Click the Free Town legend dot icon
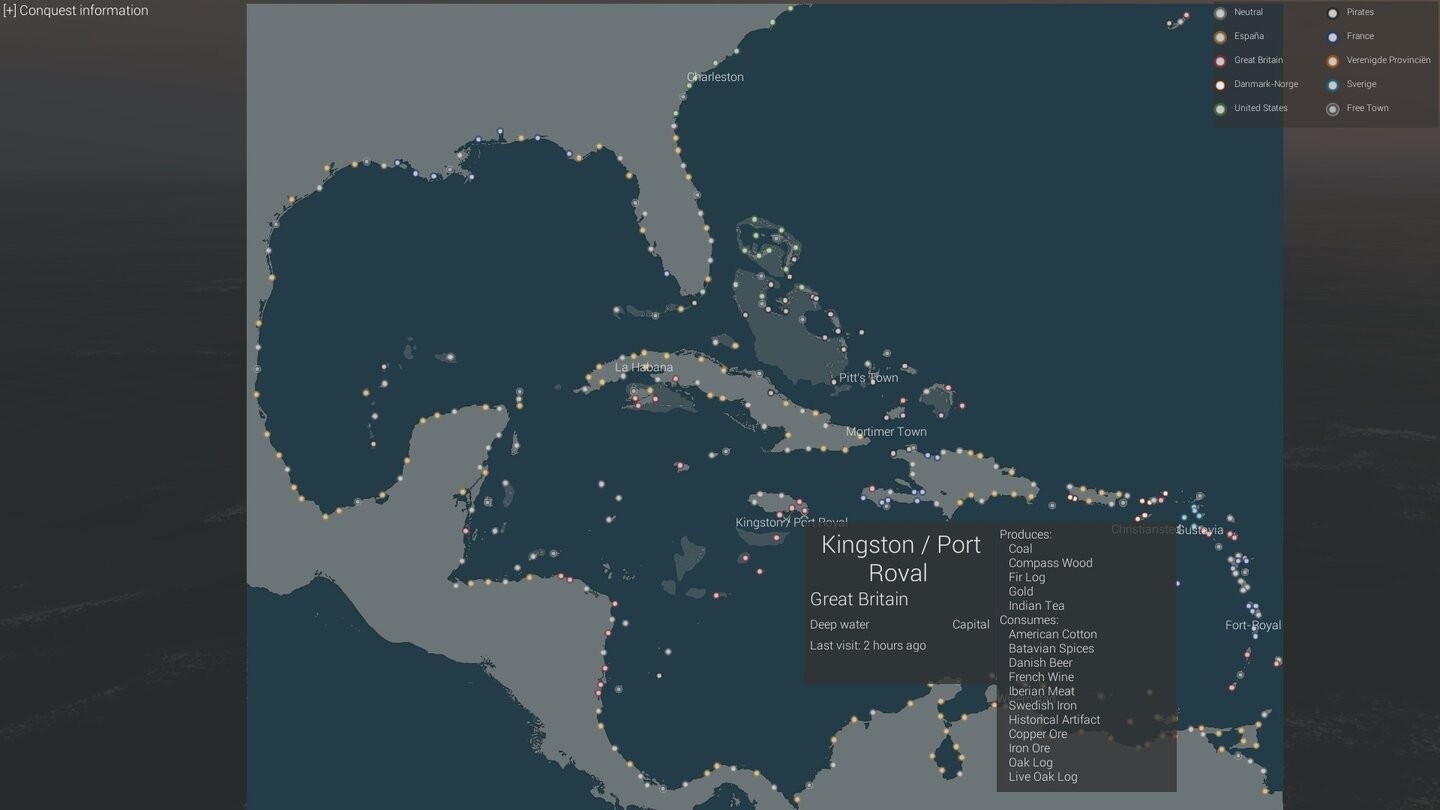The width and height of the screenshot is (1440, 810). pos(1332,109)
